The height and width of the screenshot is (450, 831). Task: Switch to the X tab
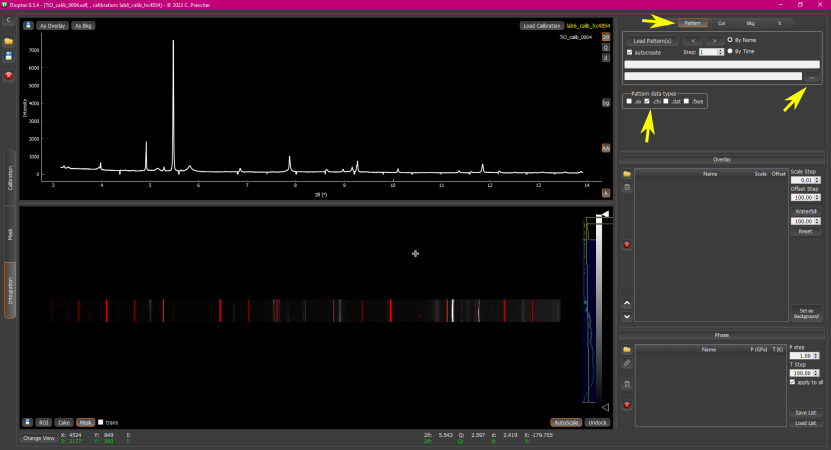(x=779, y=23)
